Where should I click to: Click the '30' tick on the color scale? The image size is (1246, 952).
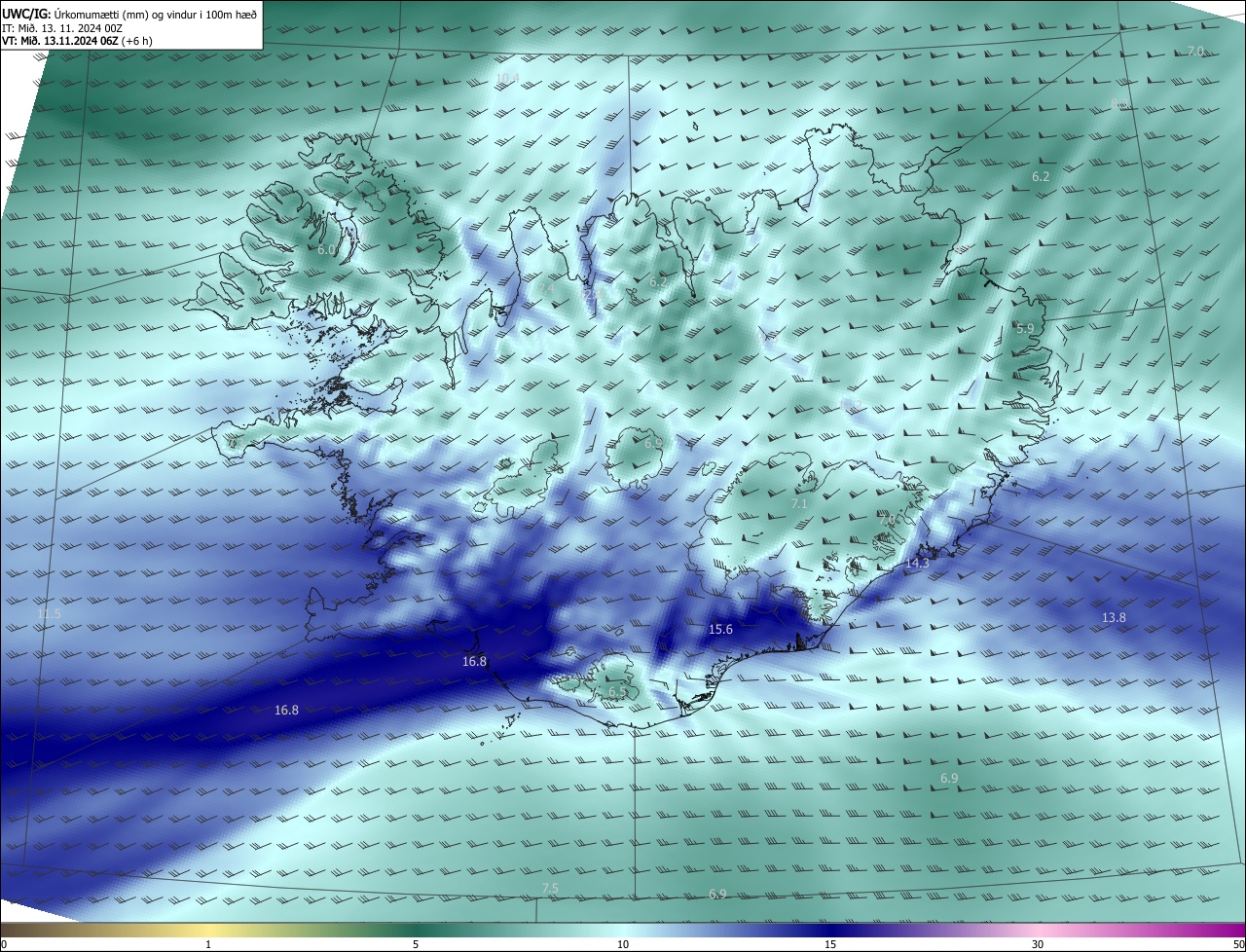click(x=1038, y=944)
